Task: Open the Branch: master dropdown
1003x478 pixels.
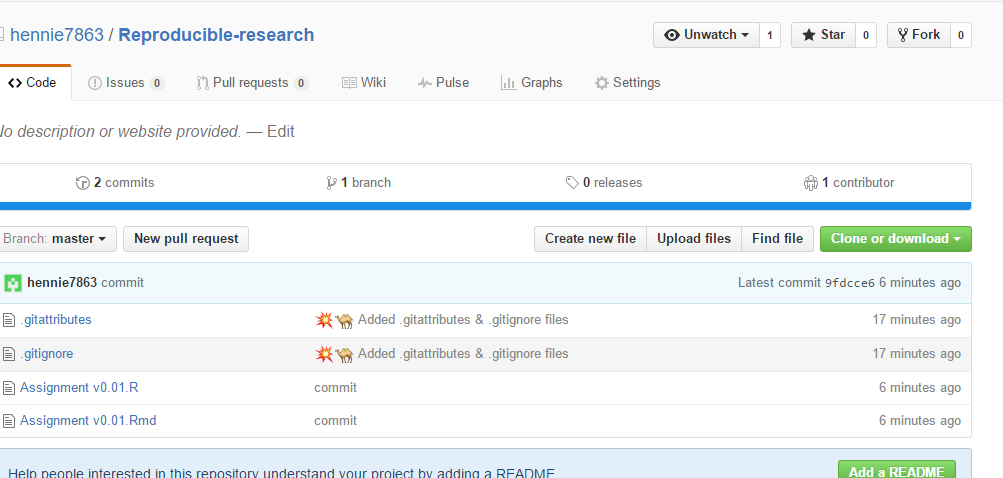Action: pyautogui.click(x=57, y=239)
